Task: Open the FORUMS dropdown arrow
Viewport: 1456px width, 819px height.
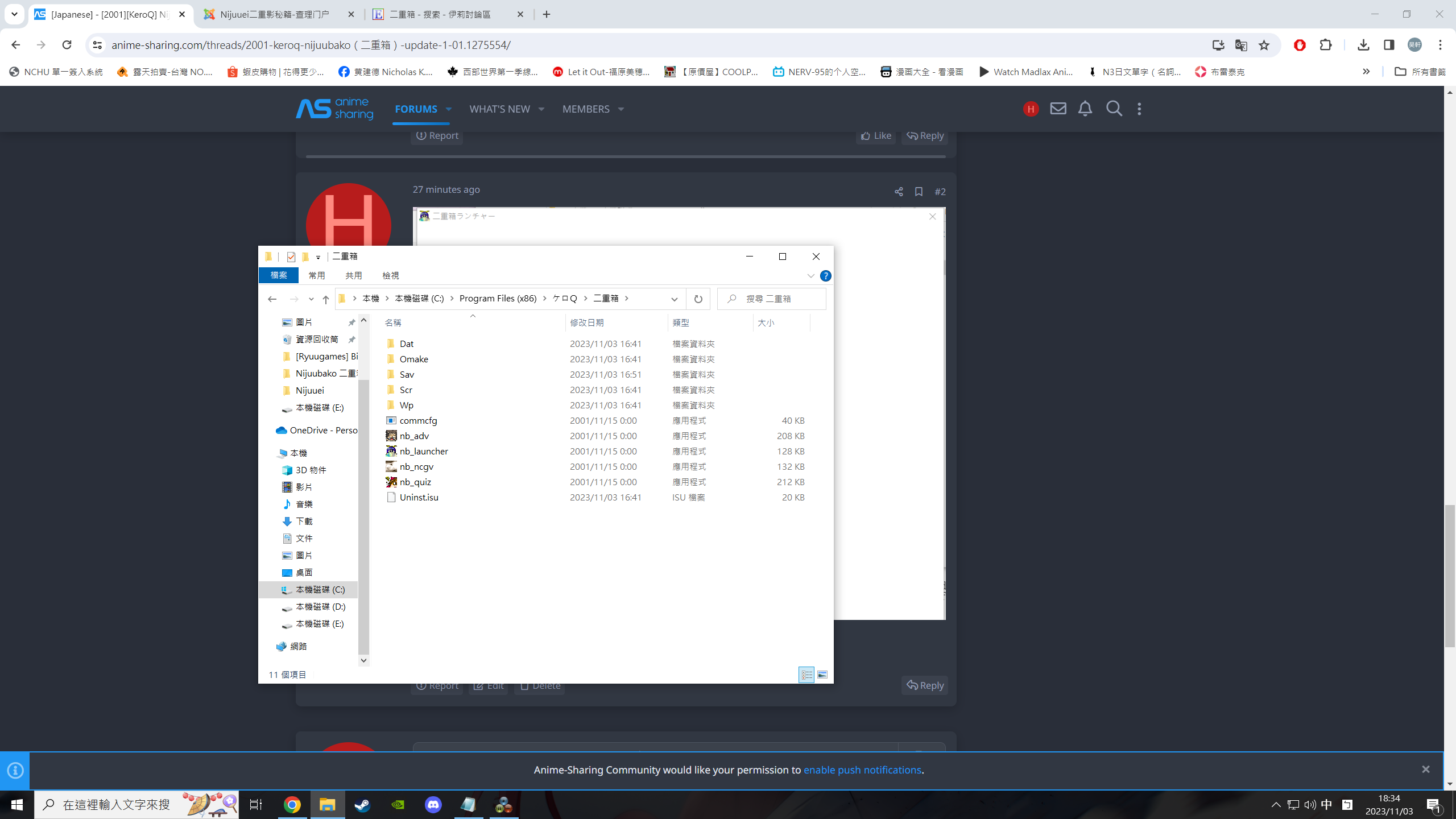Action: pos(449,109)
